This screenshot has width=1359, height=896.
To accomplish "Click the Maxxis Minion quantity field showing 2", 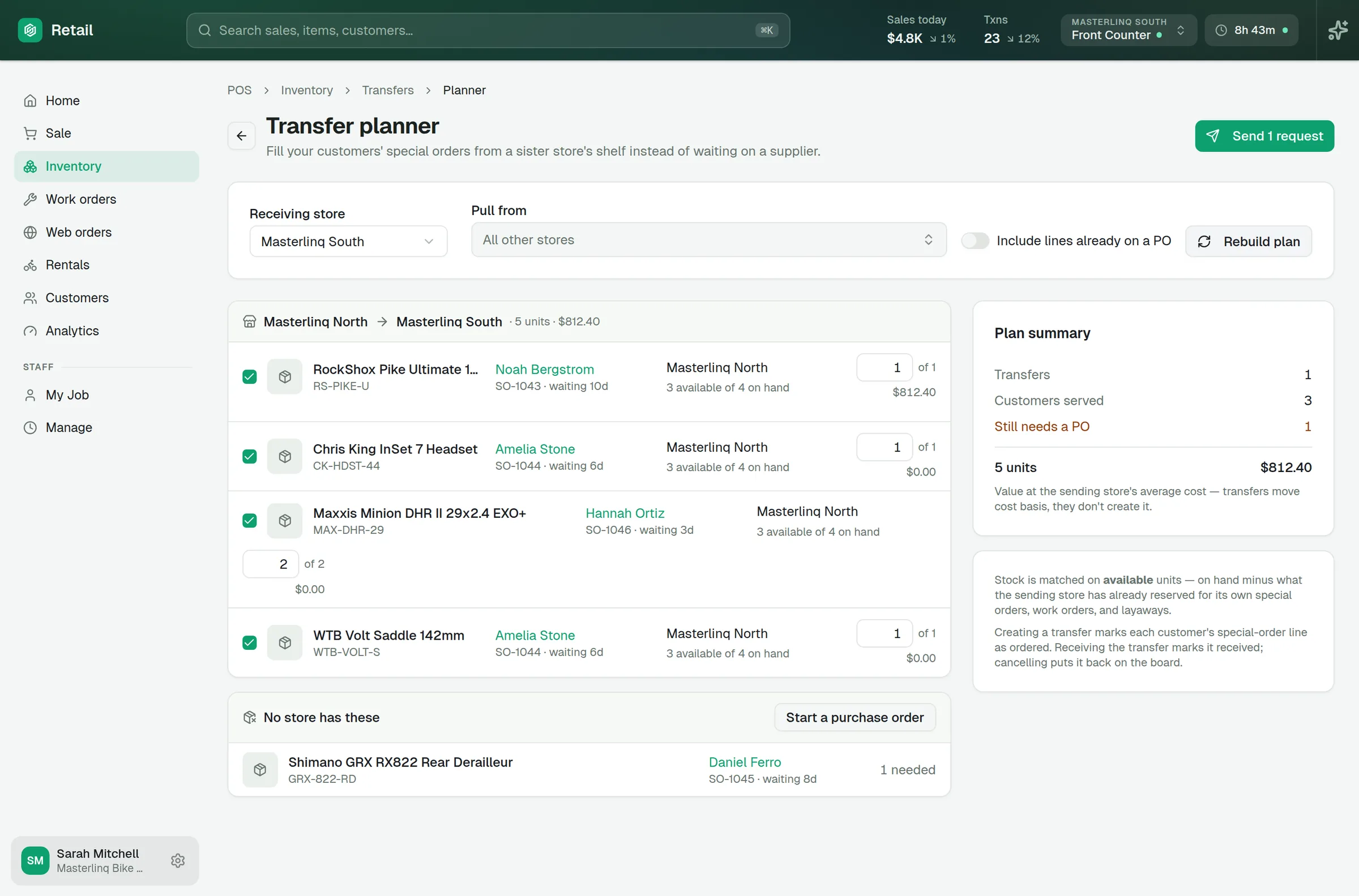I will tap(270, 564).
